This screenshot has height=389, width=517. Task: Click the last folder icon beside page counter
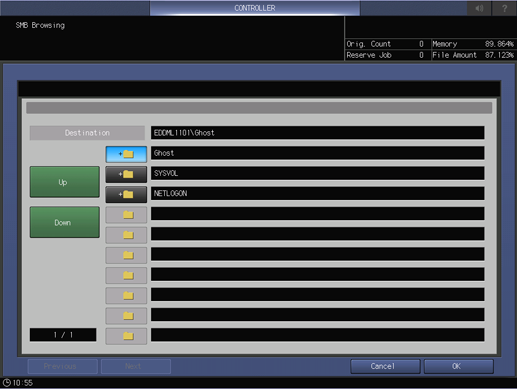point(126,336)
